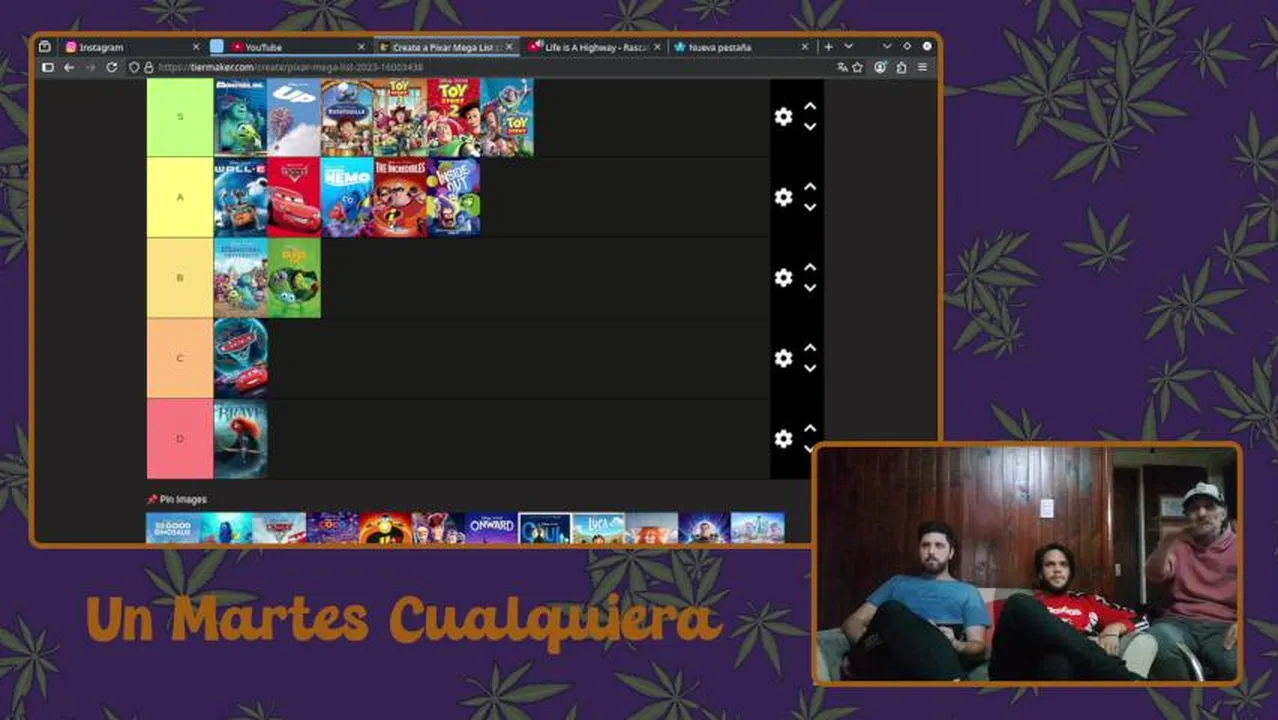Screen dimensions: 1278x720
Task: Select The Incredibles poster in A tier
Action: (x=400, y=197)
